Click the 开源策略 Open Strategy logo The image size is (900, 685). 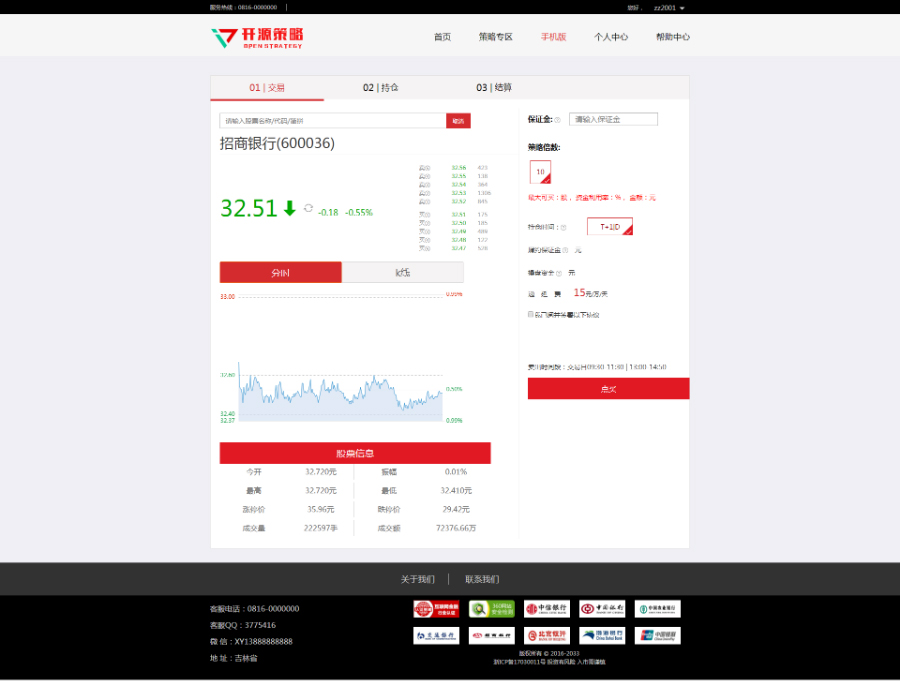tap(257, 38)
